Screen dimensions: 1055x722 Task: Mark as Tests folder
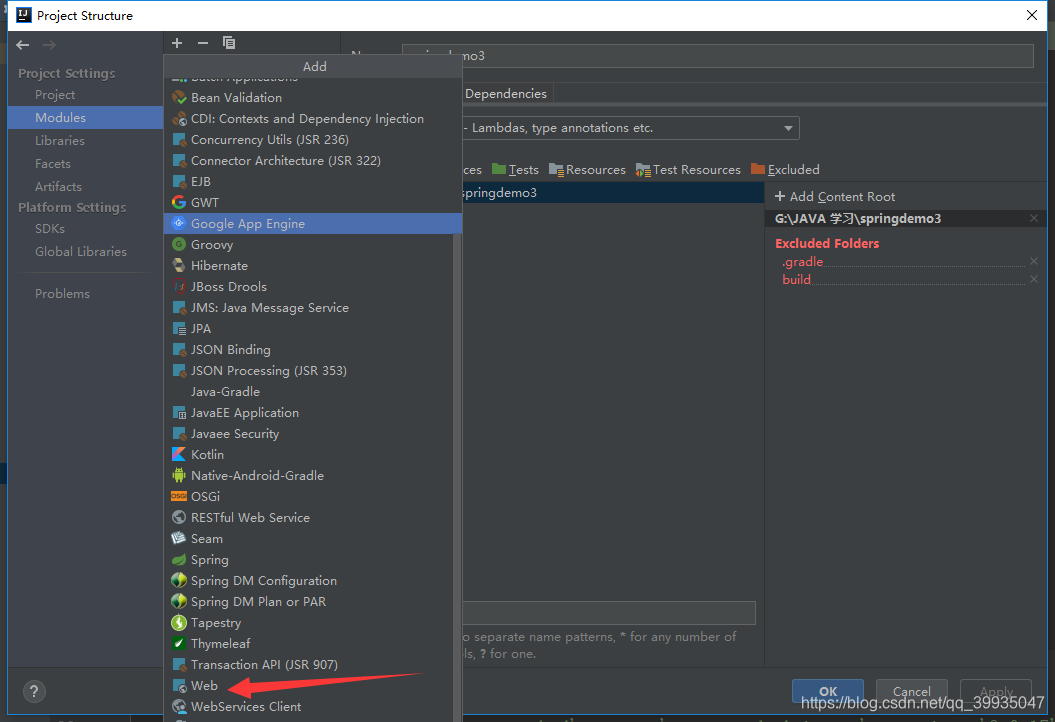[x=515, y=170]
